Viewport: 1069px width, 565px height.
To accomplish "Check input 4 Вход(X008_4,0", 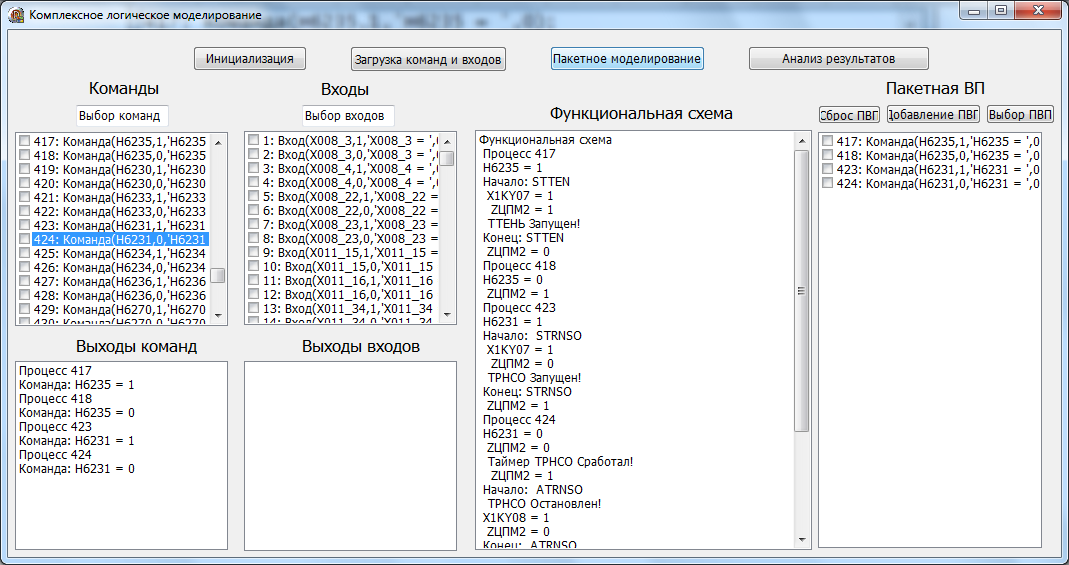I will [254, 182].
